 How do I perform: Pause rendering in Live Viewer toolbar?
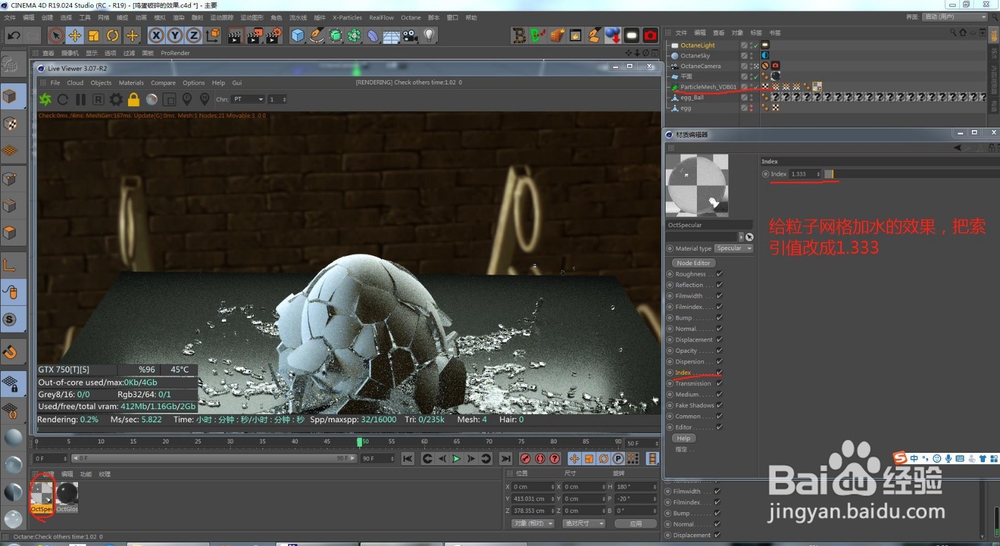[81, 99]
